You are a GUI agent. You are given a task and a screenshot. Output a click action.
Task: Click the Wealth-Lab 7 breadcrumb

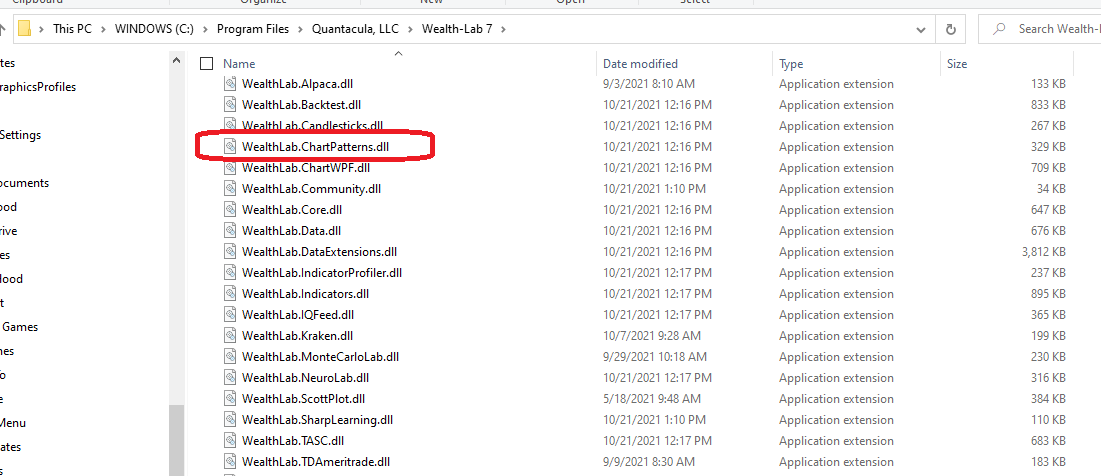(456, 29)
